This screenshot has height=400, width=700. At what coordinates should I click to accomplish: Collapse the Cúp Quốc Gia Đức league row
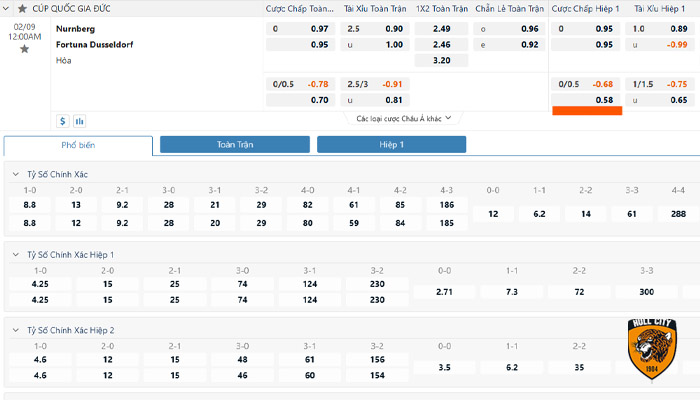(x=8, y=8)
